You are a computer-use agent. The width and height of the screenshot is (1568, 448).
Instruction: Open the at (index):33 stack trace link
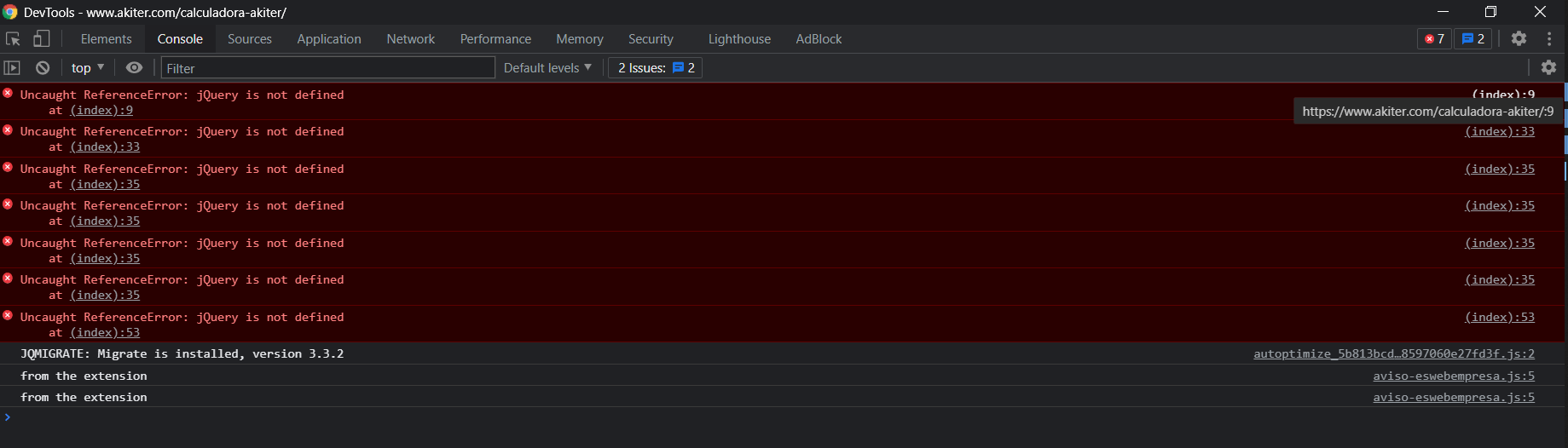coord(105,146)
